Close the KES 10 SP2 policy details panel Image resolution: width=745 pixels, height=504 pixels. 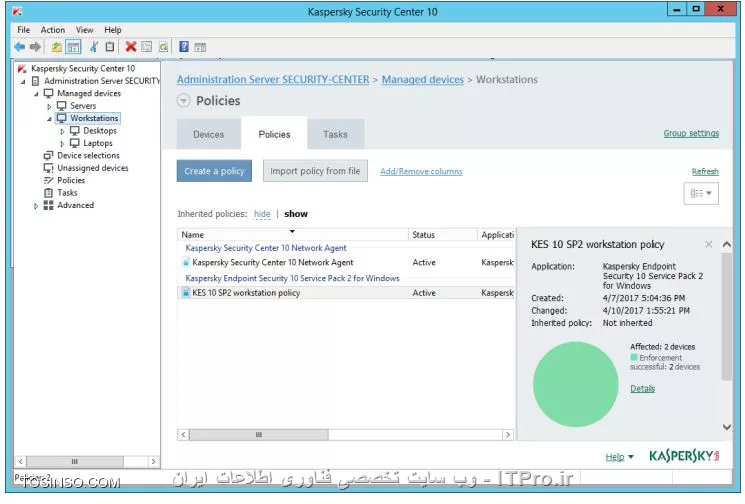[708, 244]
